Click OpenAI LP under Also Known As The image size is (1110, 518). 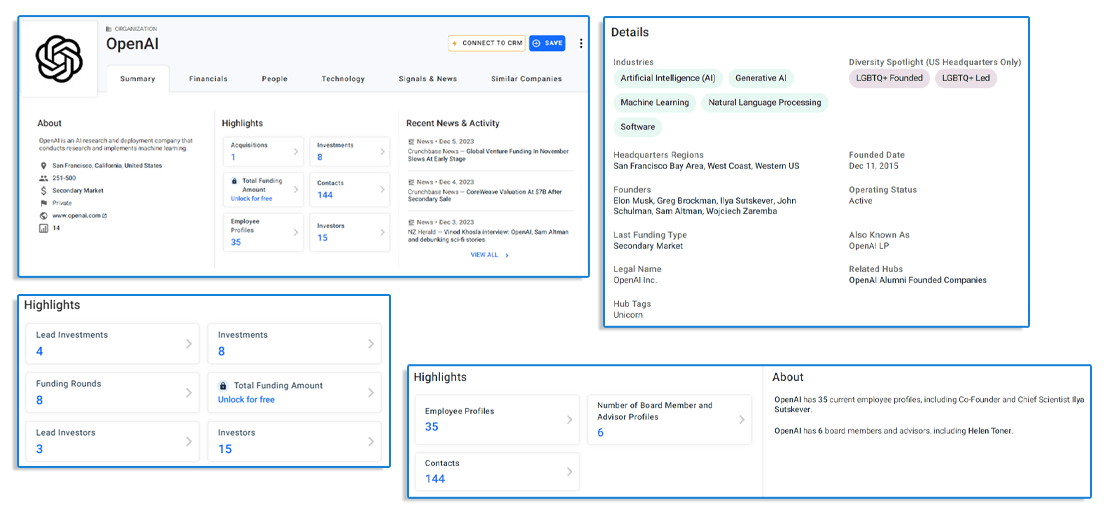coord(869,246)
